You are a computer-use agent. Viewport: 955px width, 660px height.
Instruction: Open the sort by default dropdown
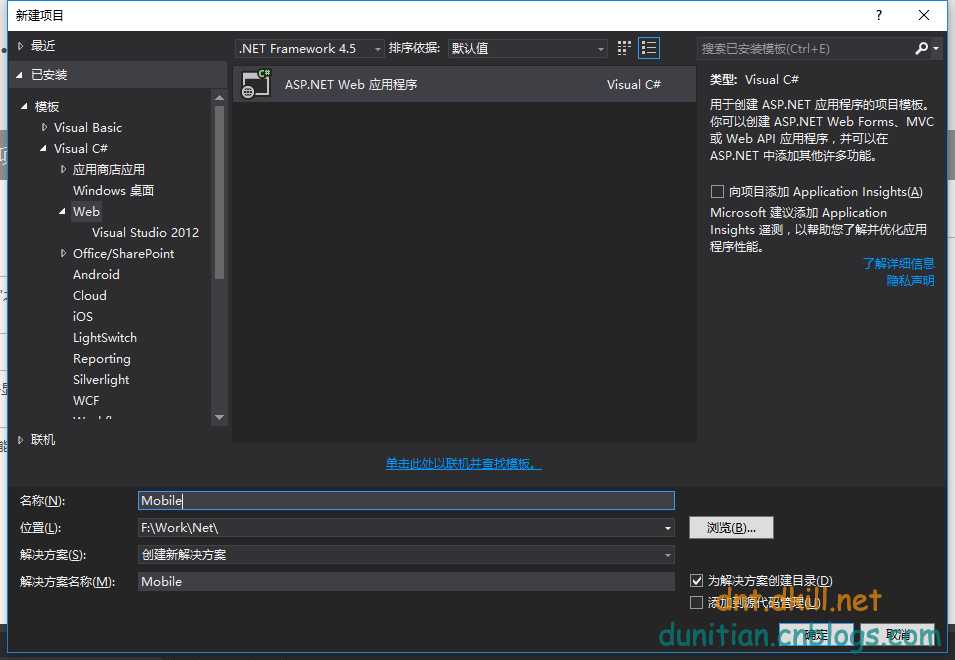click(527, 48)
